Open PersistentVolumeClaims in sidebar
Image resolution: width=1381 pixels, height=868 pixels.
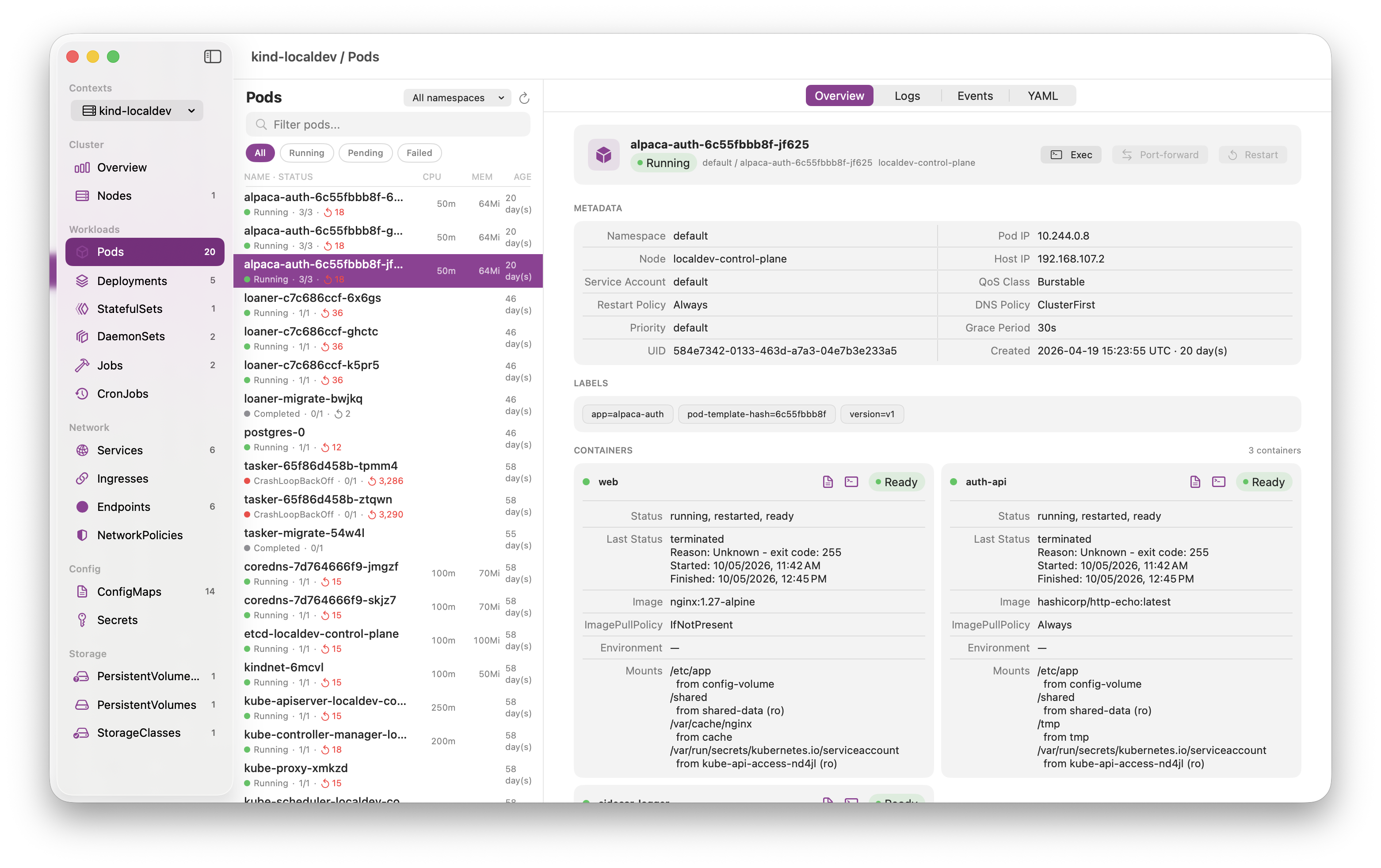[x=145, y=676]
